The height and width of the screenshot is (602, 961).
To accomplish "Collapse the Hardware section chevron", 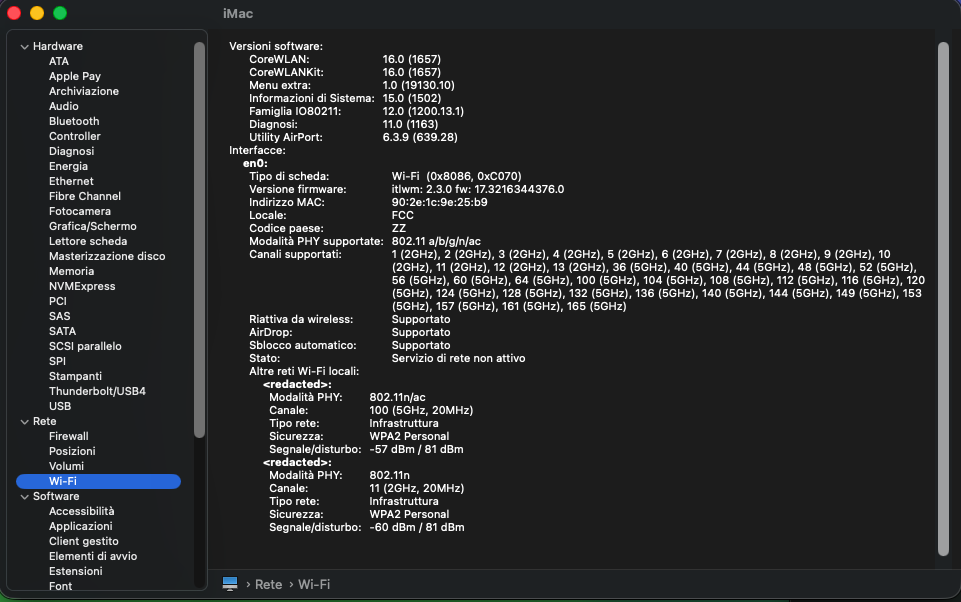I will tap(25, 47).
